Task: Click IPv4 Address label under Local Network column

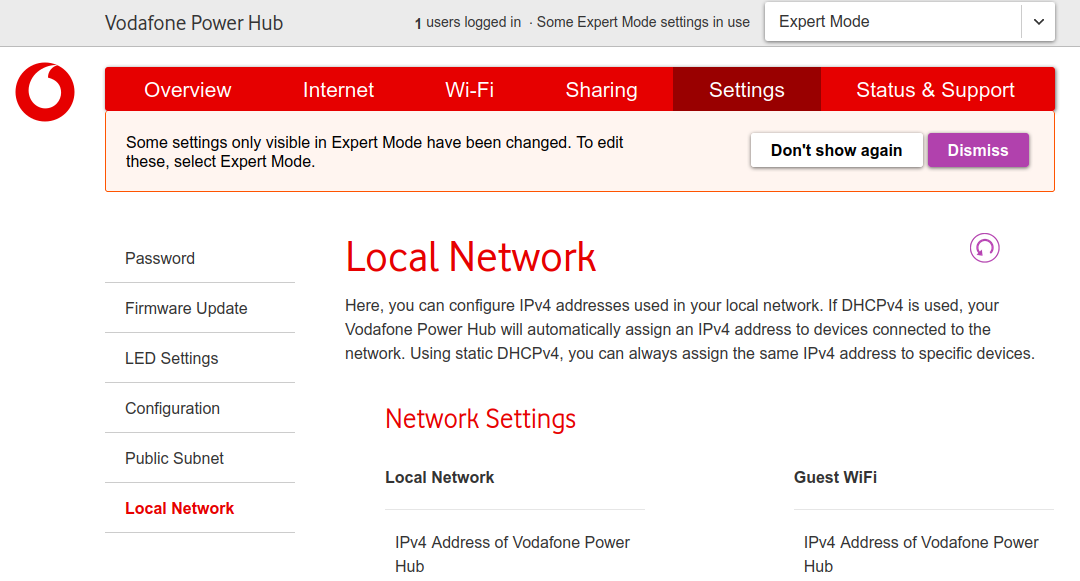Action: pyautogui.click(x=512, y=554)
